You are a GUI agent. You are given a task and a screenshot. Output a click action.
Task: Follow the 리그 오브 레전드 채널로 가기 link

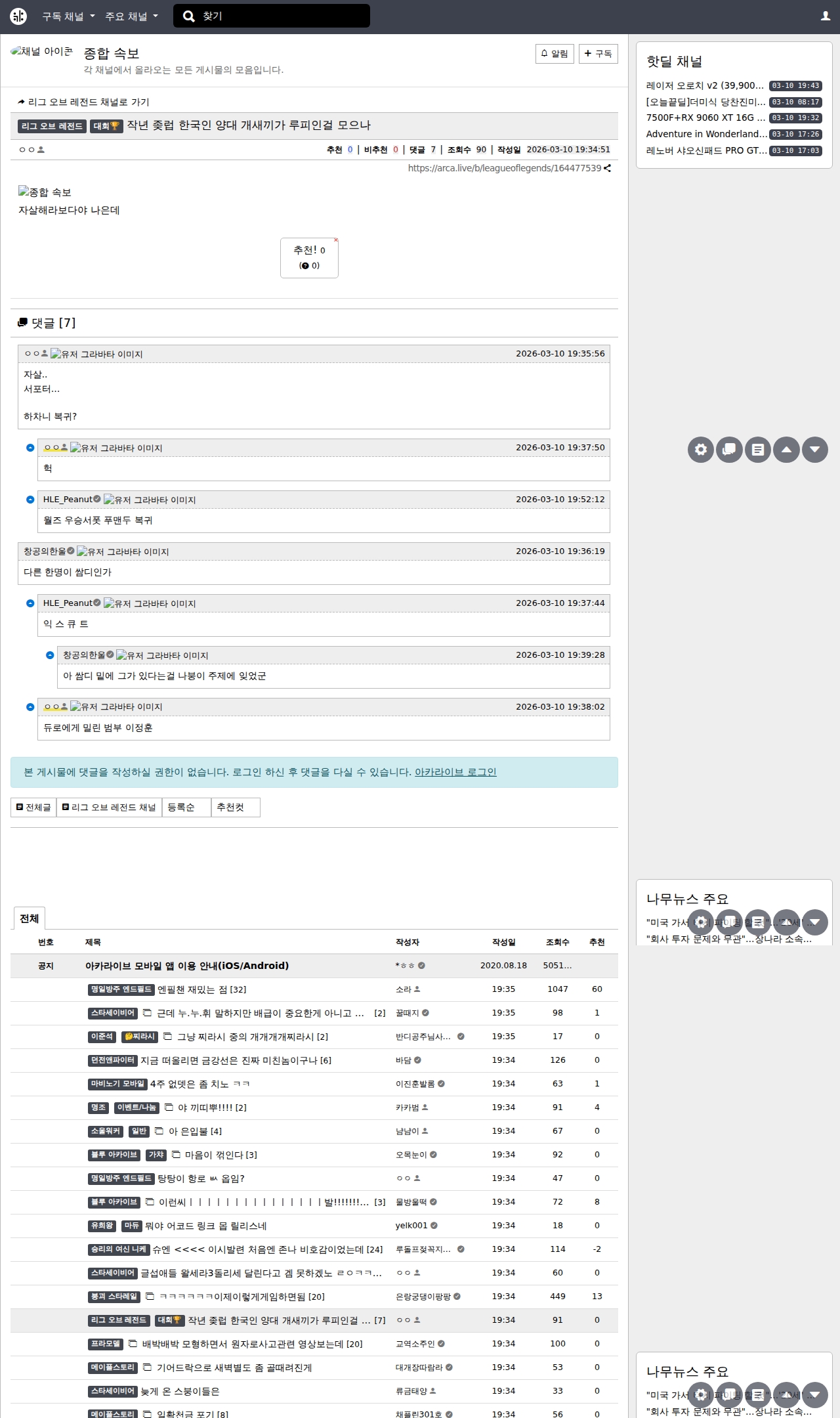tap(84, 102)
